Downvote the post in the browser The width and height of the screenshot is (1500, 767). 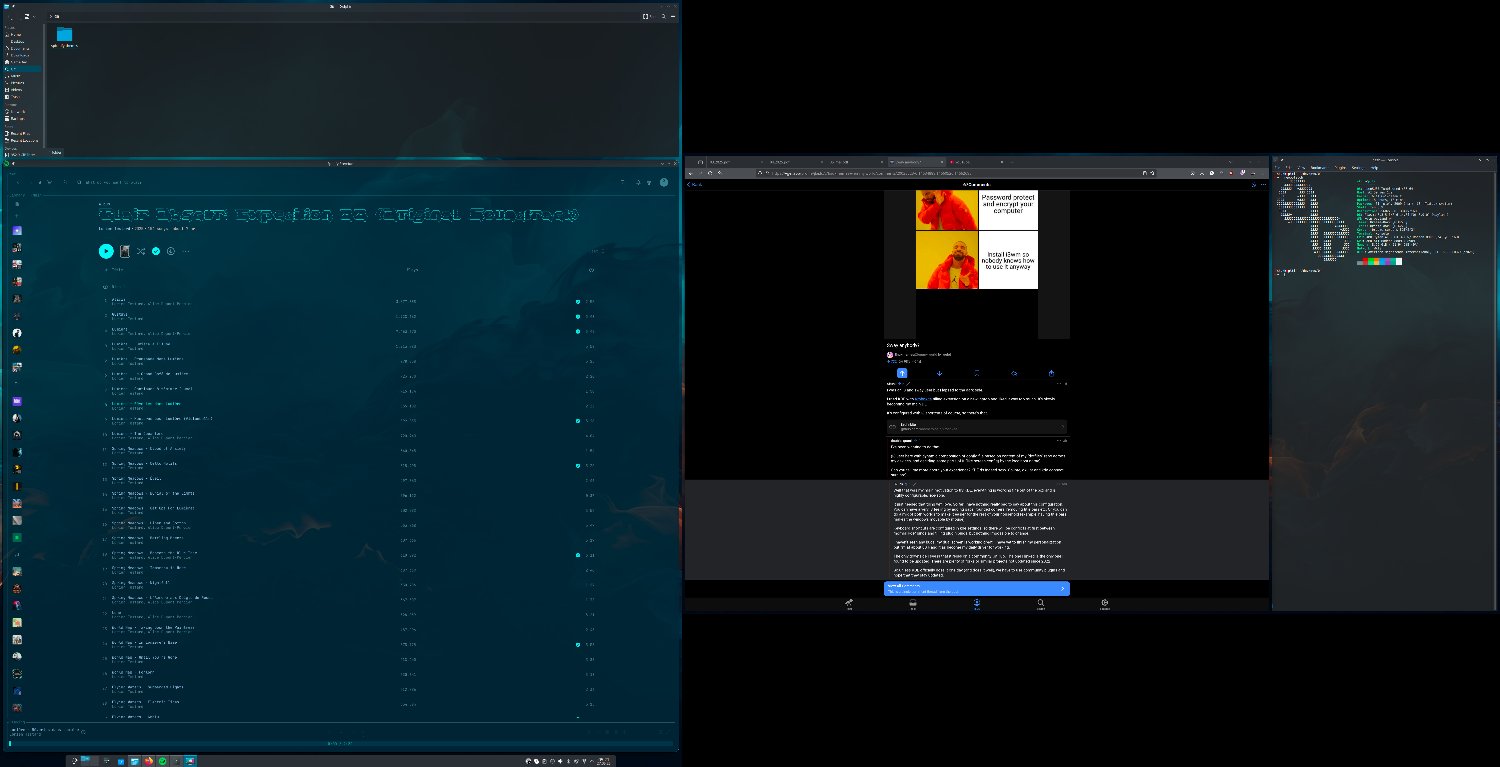point(939,373)
